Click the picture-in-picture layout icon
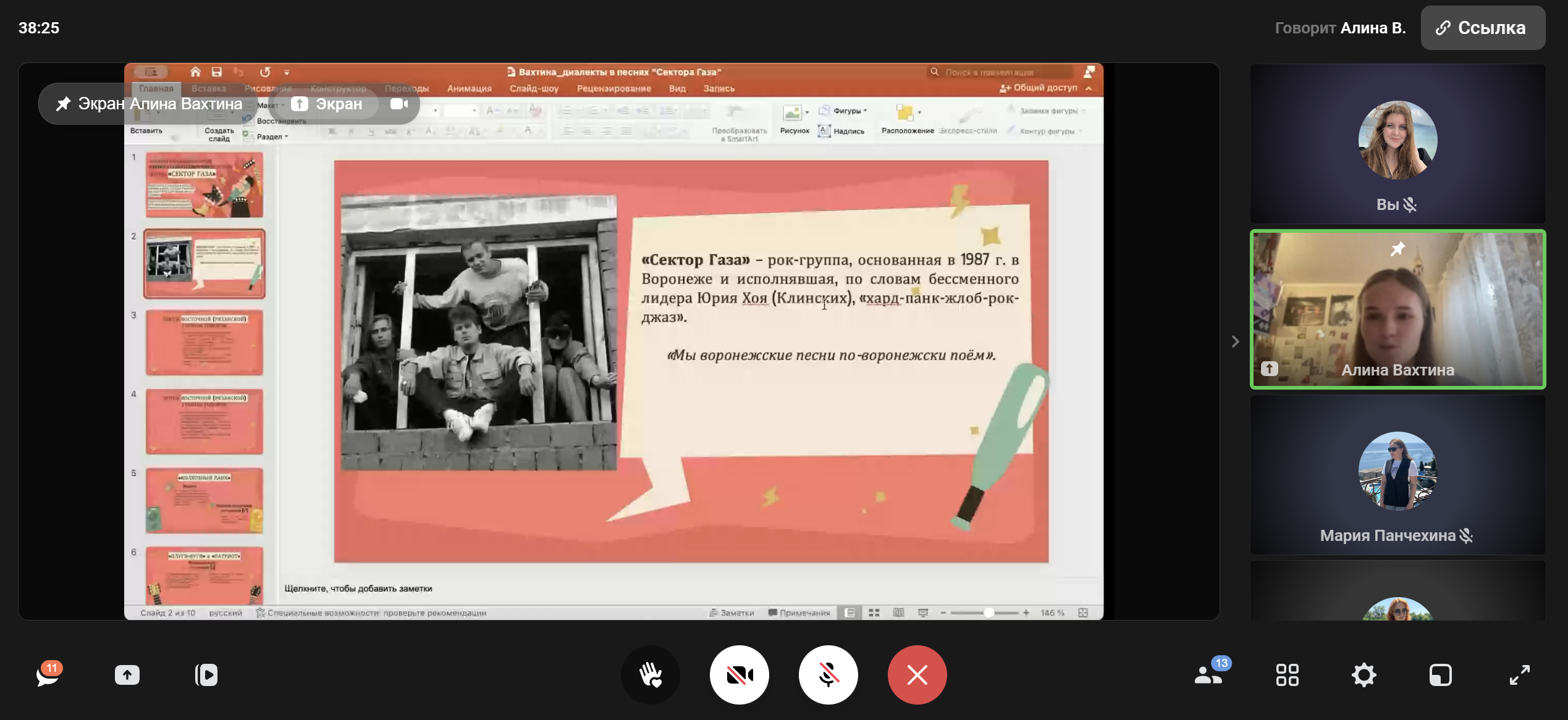The image size is (1568, 720). 1441,675
